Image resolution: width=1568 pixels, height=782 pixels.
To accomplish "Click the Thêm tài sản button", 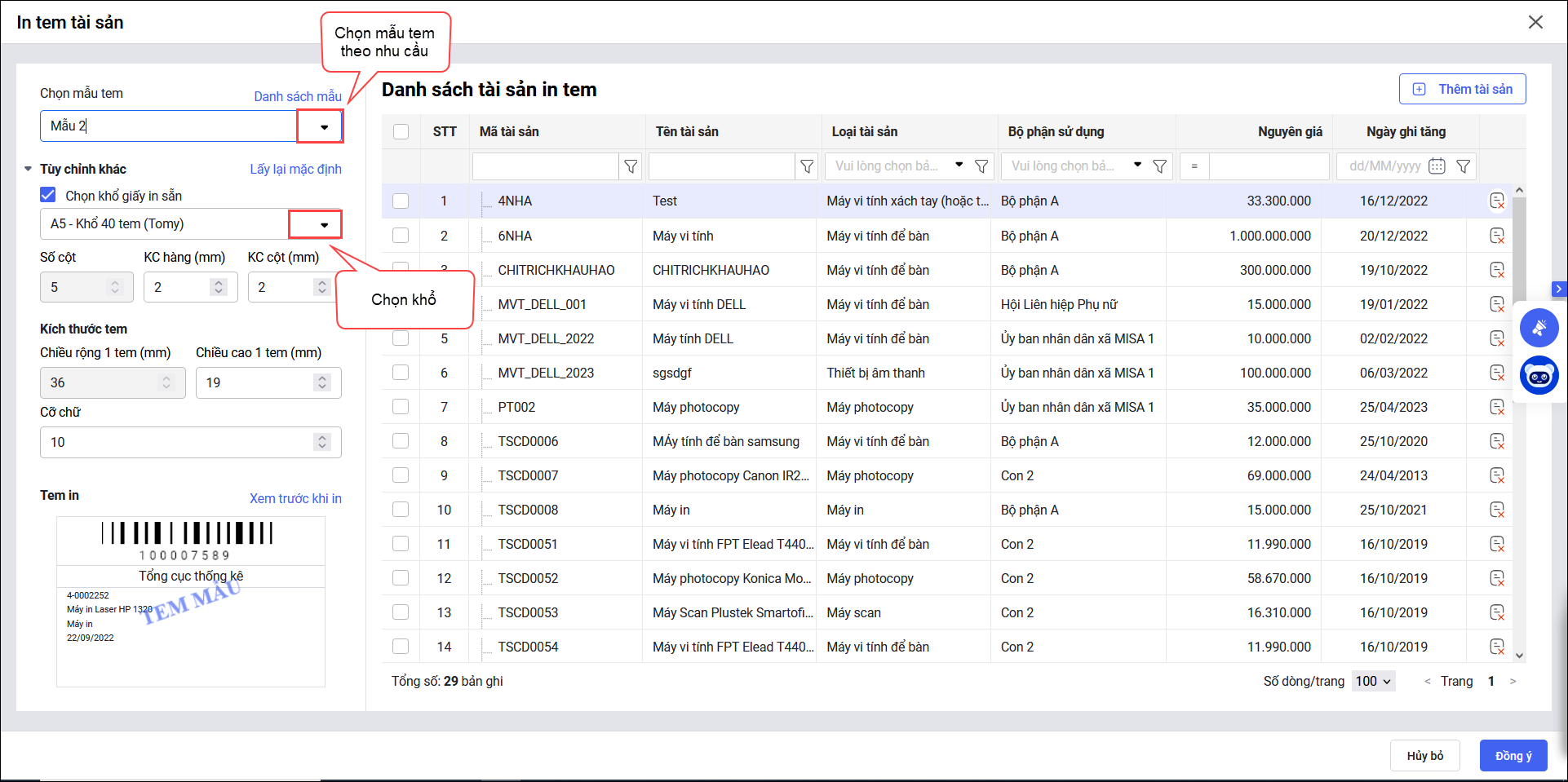I will click(1462, 89).
